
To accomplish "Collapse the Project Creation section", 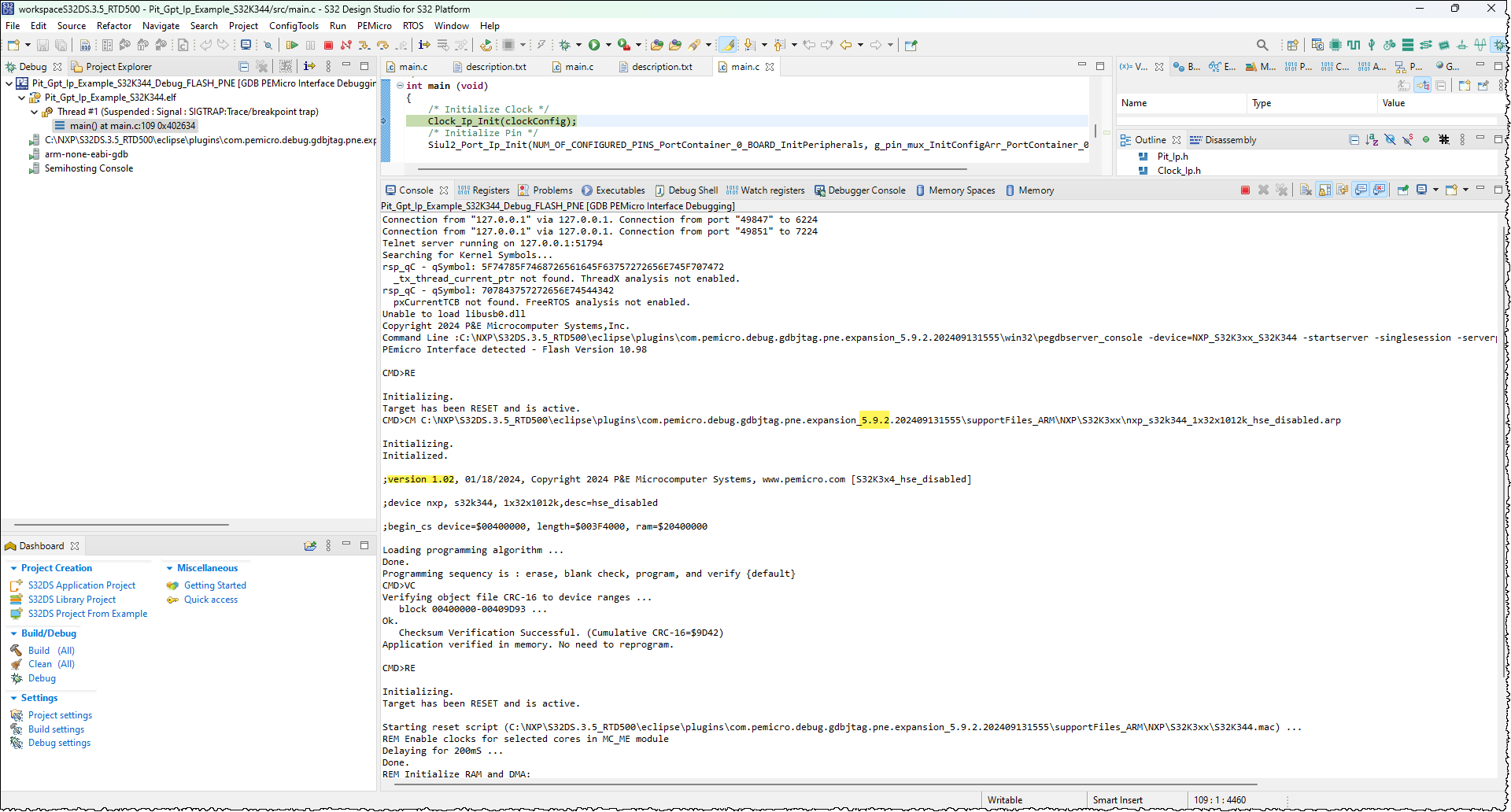I will coord(13,567).
